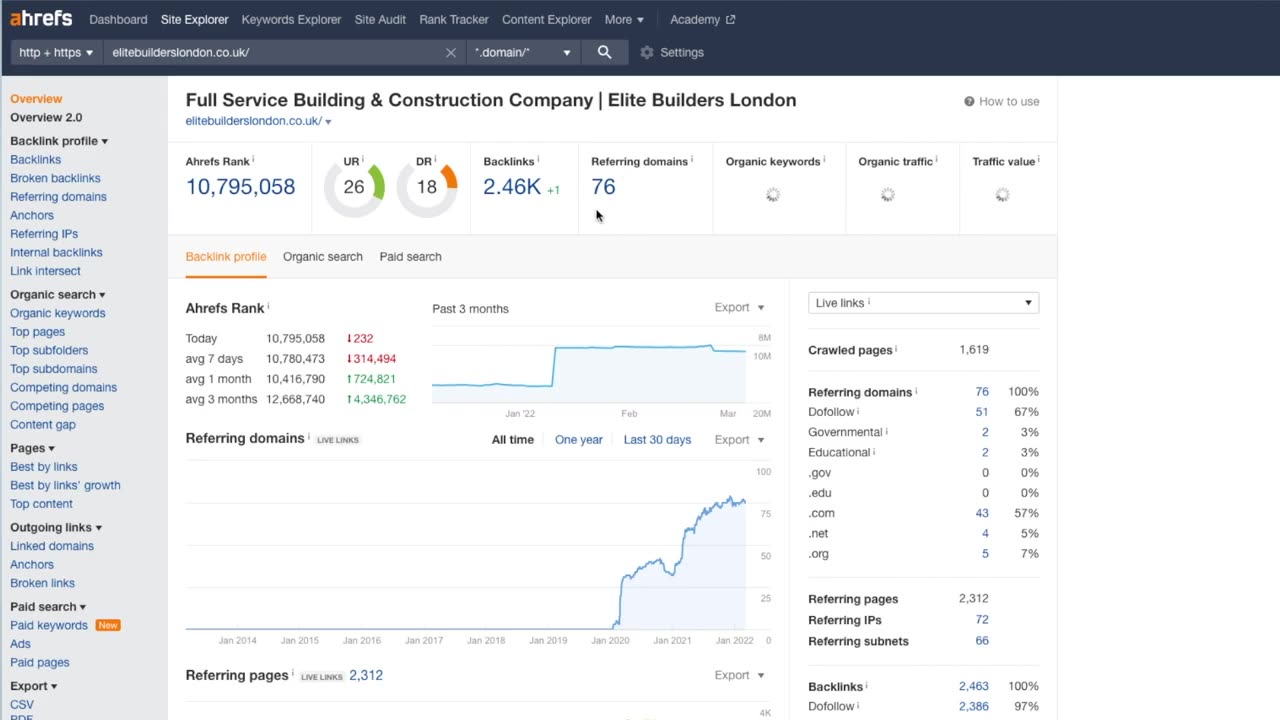
Task: Open the Live links dropdown
Action: (x=923, y=303)
